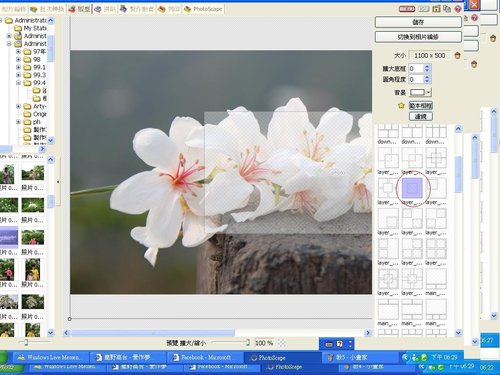Click the folder tree scroll right arrow

[x=42, y=149]
